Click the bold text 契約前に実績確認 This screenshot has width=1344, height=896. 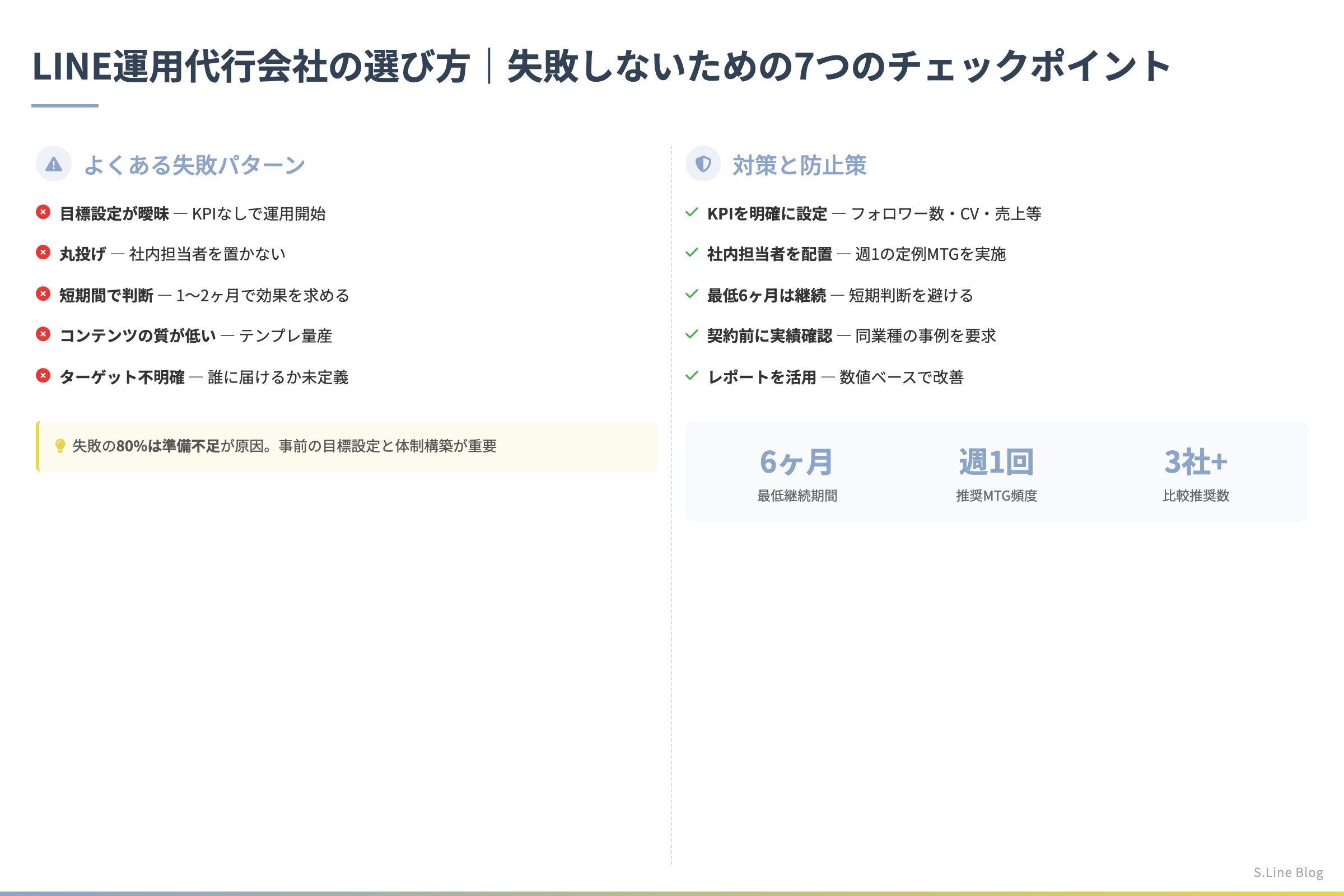pos(769,336)
